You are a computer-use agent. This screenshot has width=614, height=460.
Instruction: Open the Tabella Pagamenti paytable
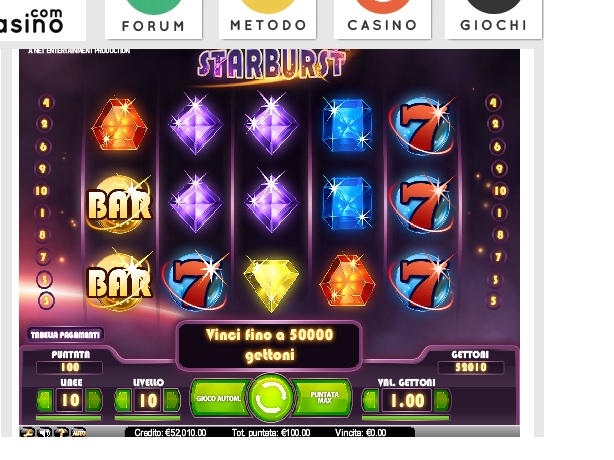(65, 335)
